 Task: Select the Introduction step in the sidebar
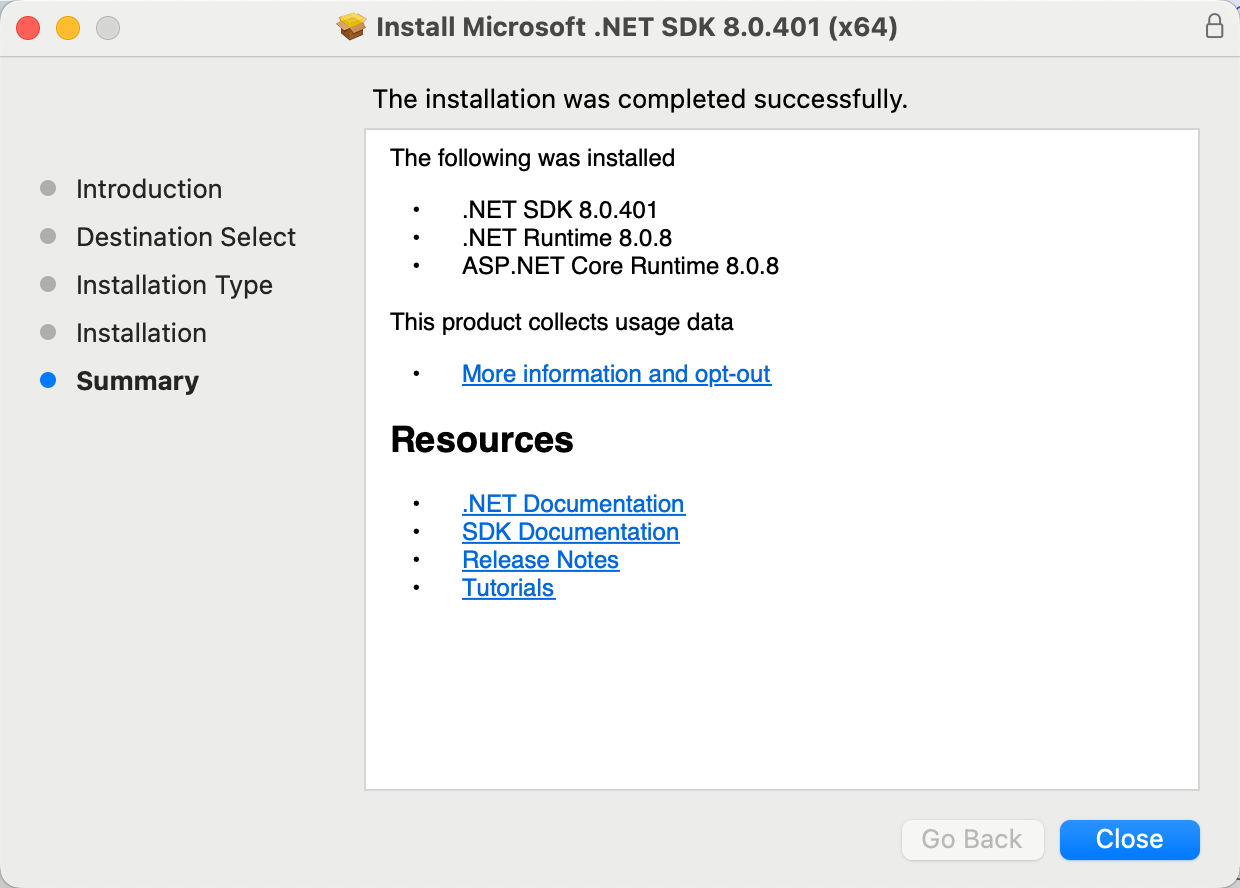(149, 189)
